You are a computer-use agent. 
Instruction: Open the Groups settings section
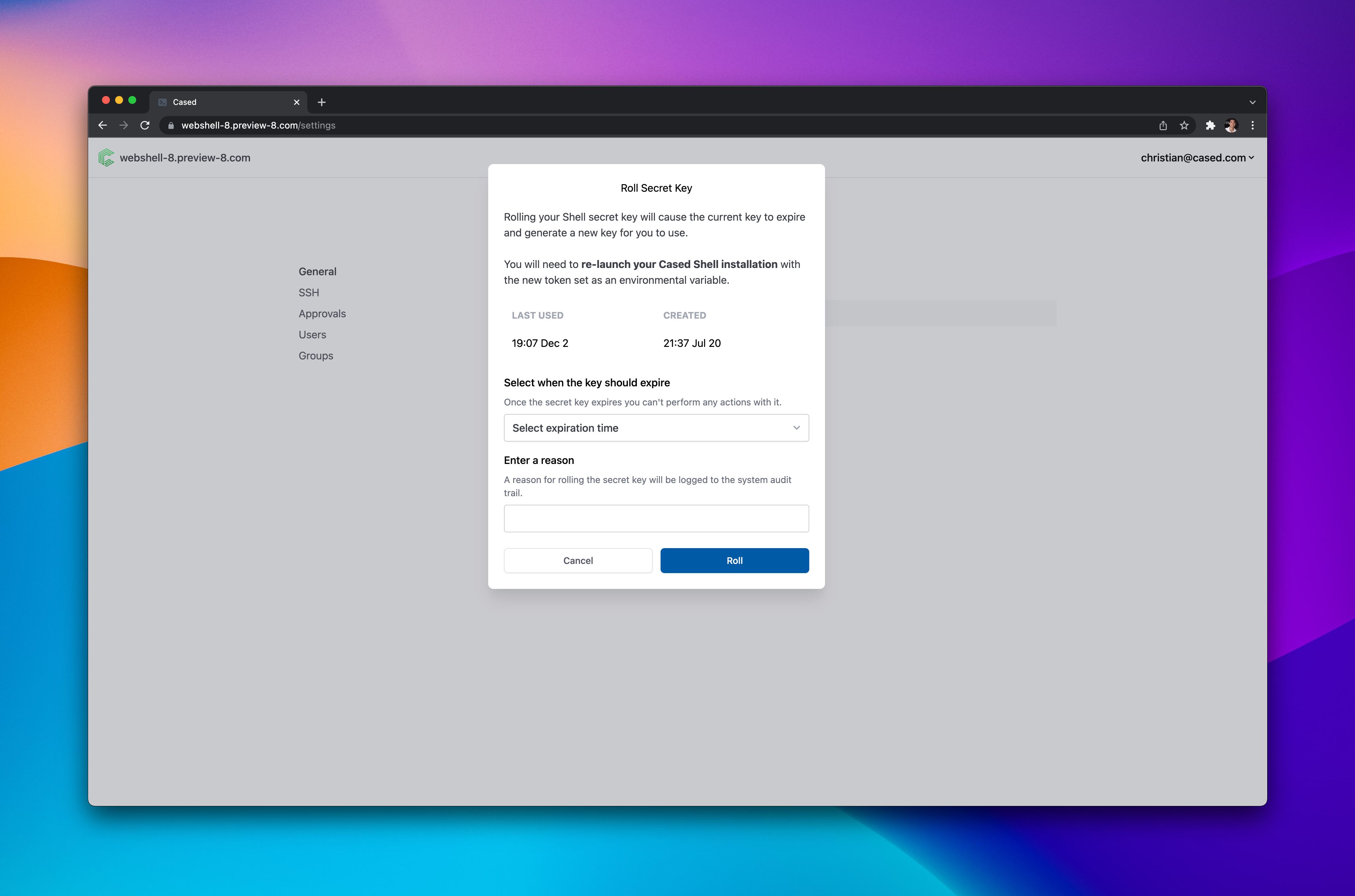point(315,355)
